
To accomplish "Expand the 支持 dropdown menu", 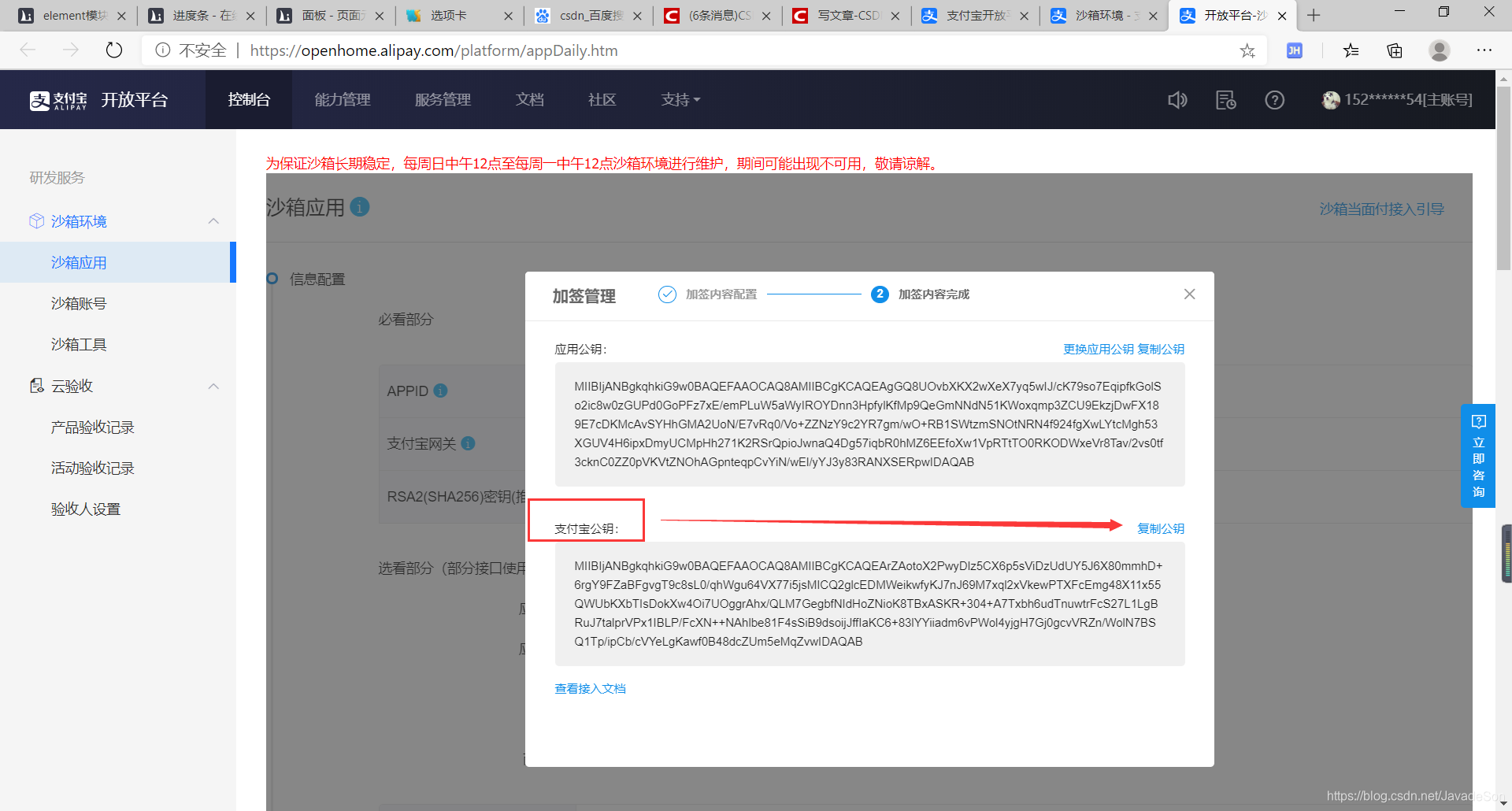I will click(x=680, y=99).
